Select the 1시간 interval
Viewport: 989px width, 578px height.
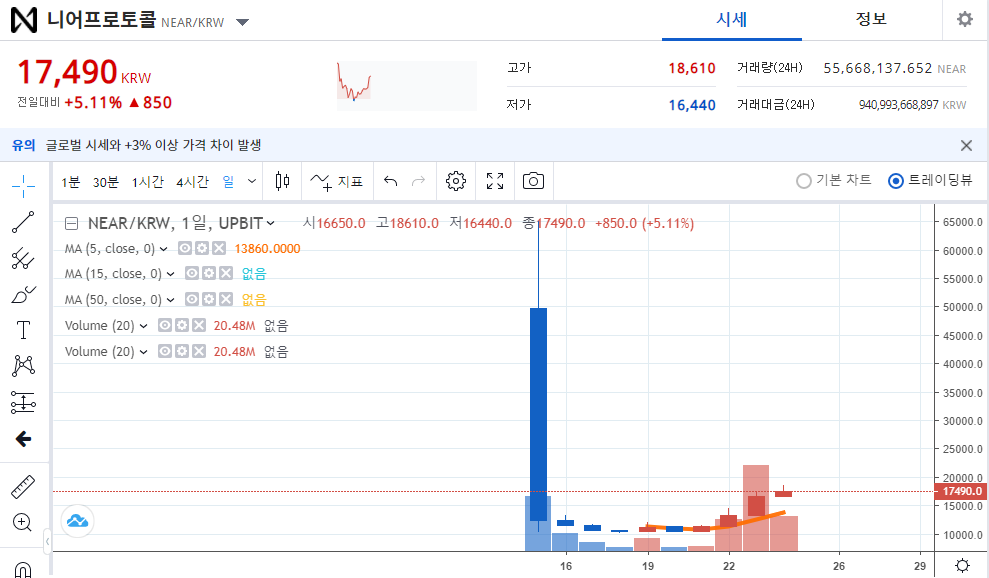pyautogui.click(x=148, y=182)
